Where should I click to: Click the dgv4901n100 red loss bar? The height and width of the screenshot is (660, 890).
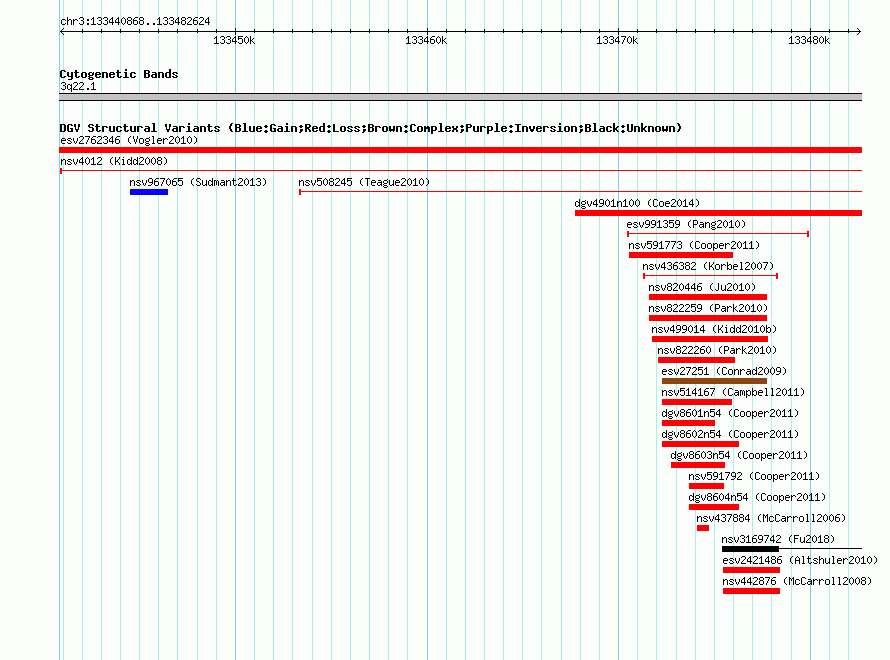click(719, 213)
